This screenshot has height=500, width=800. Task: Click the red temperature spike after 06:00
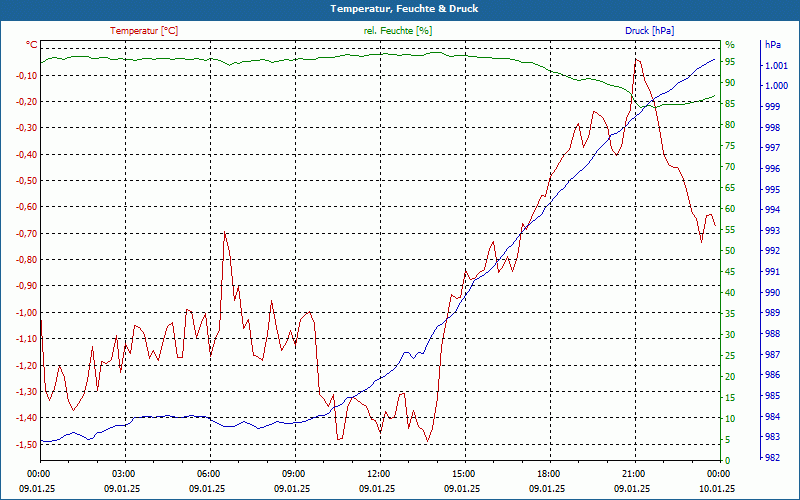(224, 233)
